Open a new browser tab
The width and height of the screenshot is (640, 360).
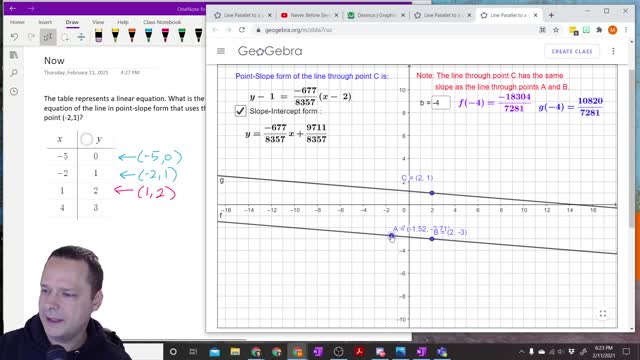[551, 15]
